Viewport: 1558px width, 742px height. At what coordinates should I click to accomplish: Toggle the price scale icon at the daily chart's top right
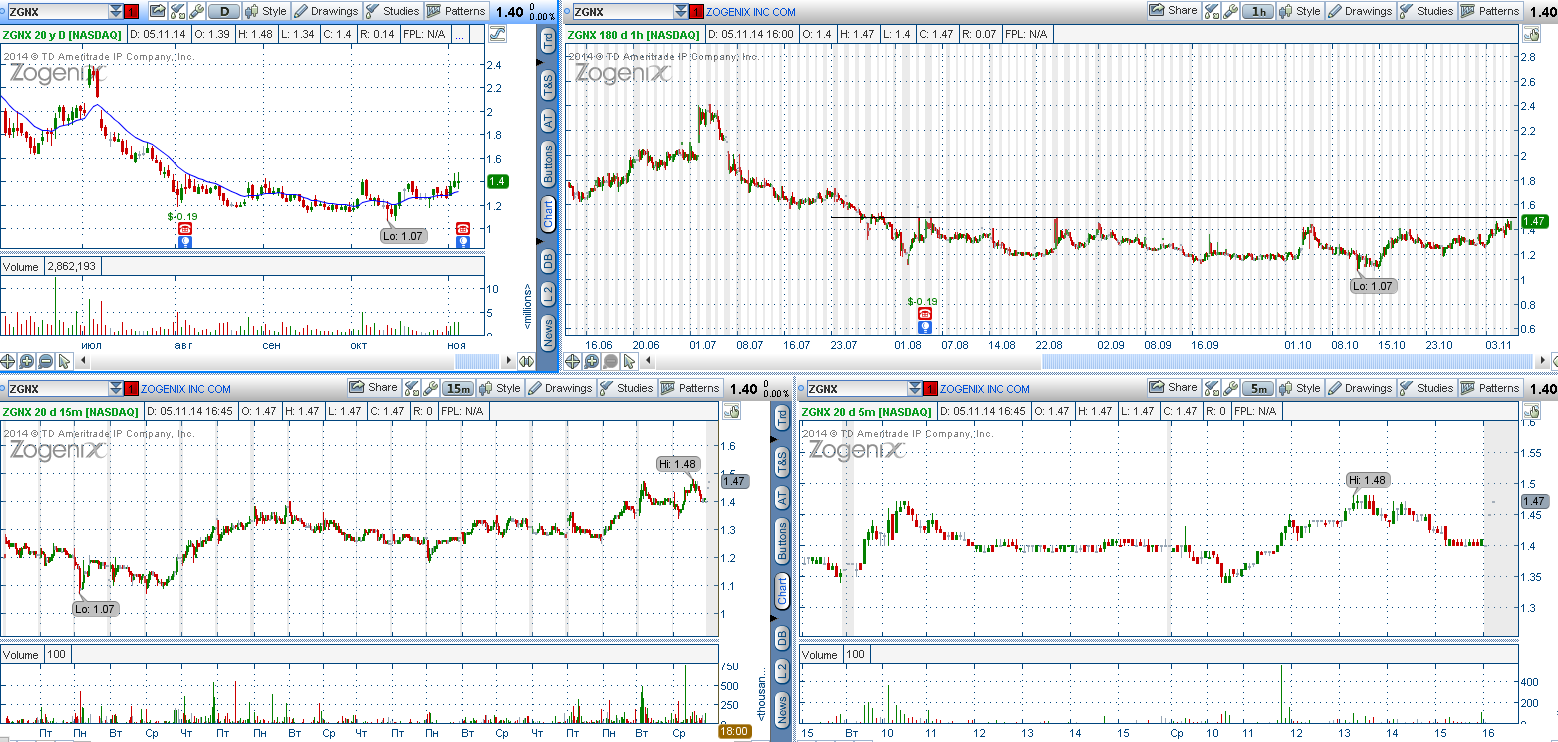[497, 34]
